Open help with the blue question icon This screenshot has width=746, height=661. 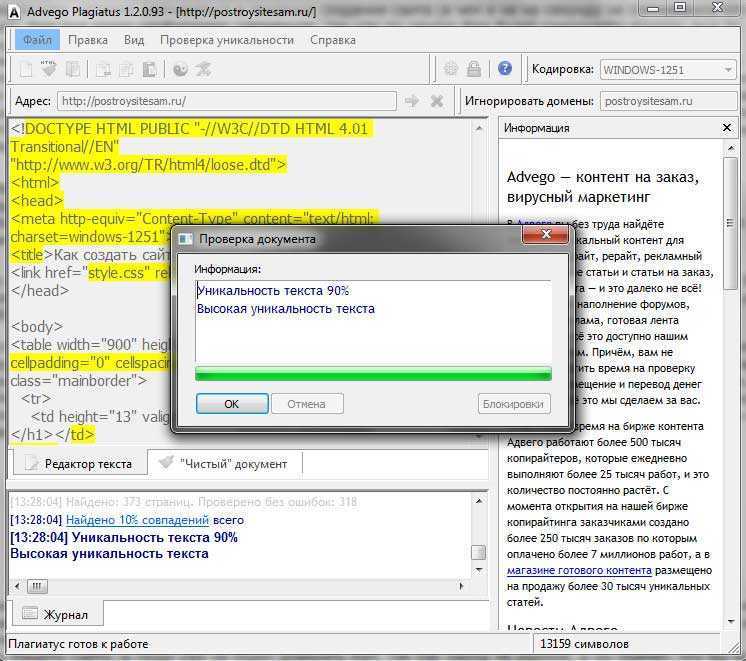[505, 69]
